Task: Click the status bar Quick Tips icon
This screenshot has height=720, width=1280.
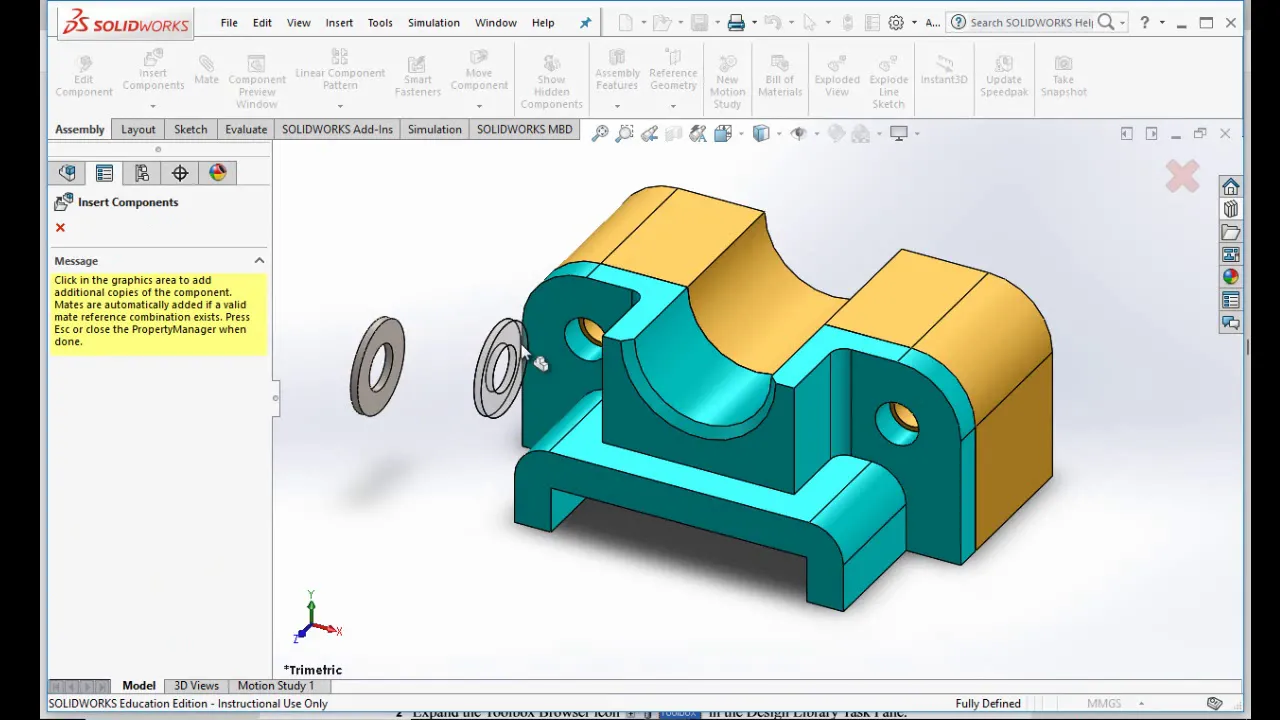Action: [1214, 703]
